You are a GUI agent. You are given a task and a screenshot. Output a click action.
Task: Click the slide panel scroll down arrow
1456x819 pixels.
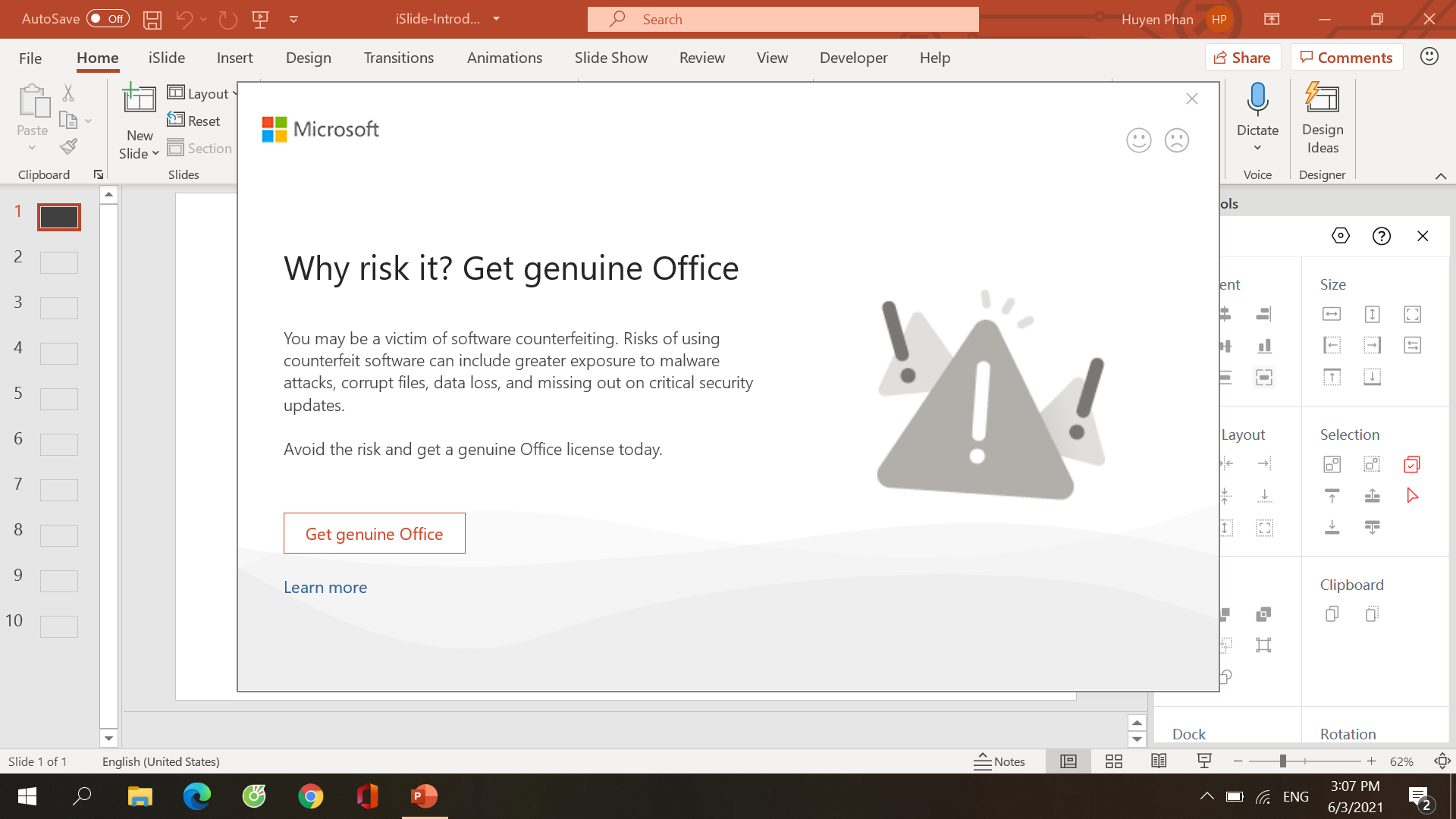point(108,738)
